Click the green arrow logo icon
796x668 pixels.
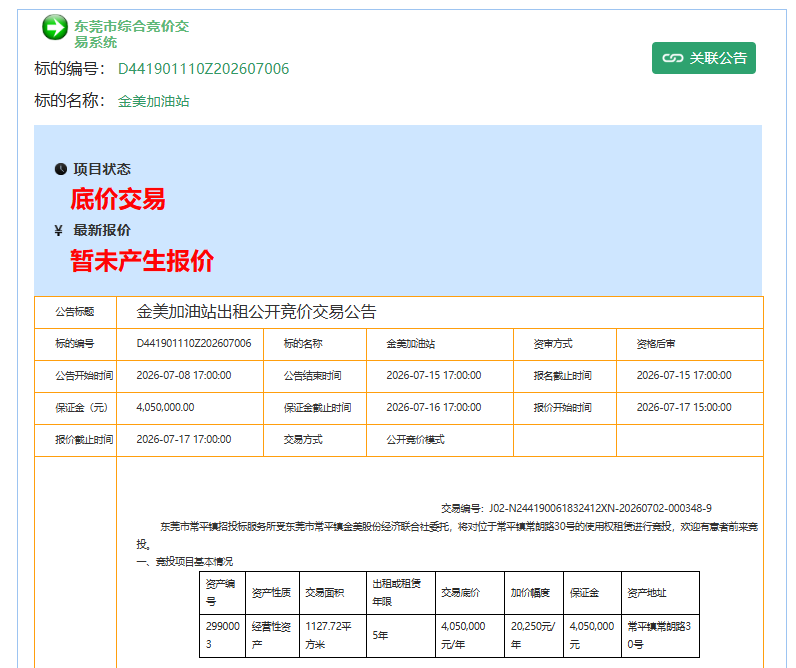[x=55, y=27]
